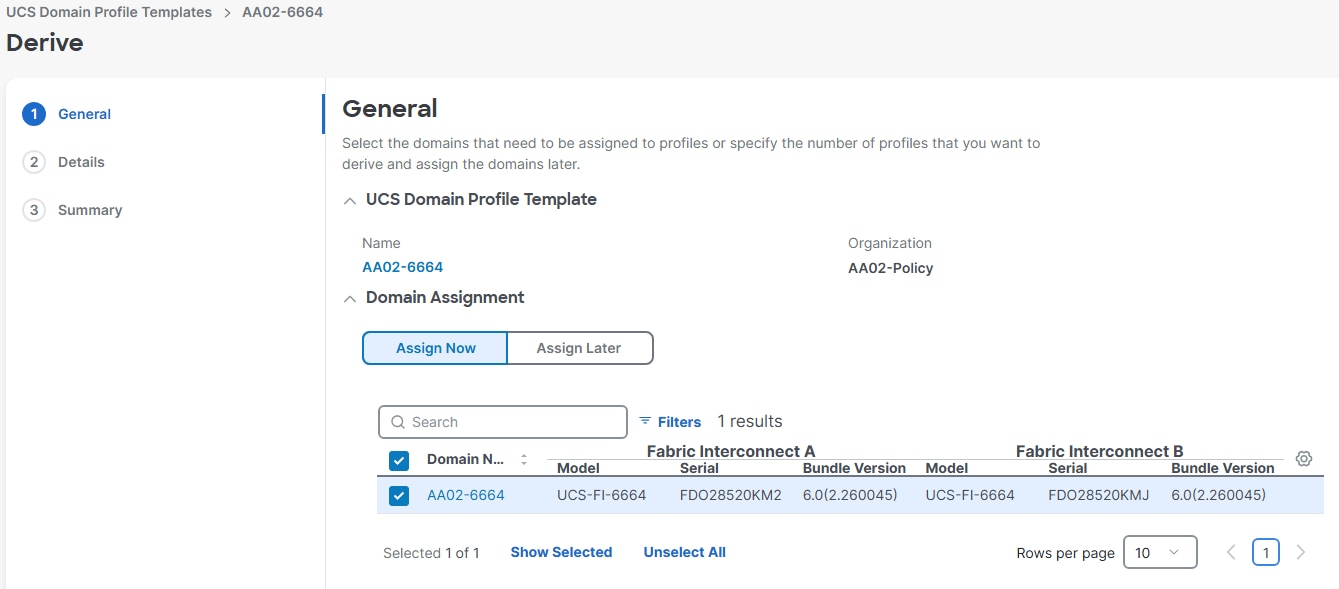Click the Filters funnel icon
This screenshot has height=589, width=1339.
pos(645,421)
